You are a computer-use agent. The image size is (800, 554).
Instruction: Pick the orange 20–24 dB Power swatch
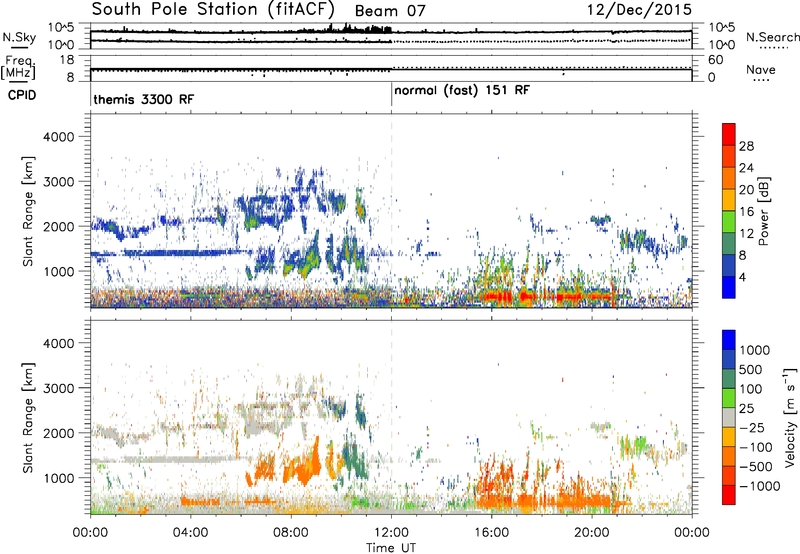[x=729, y=179]
